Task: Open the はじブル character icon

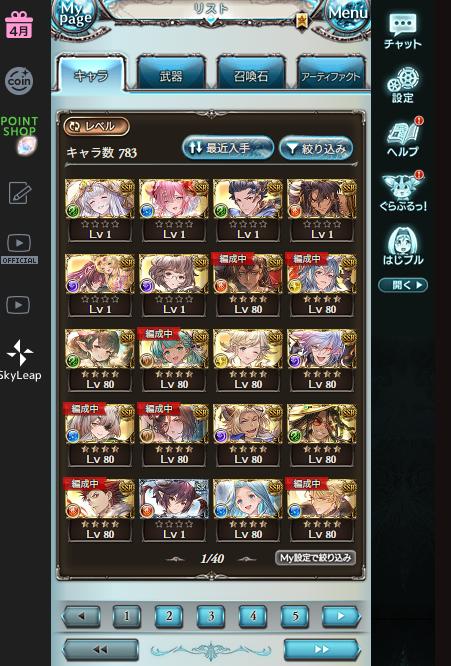Action: click(403, 246)
